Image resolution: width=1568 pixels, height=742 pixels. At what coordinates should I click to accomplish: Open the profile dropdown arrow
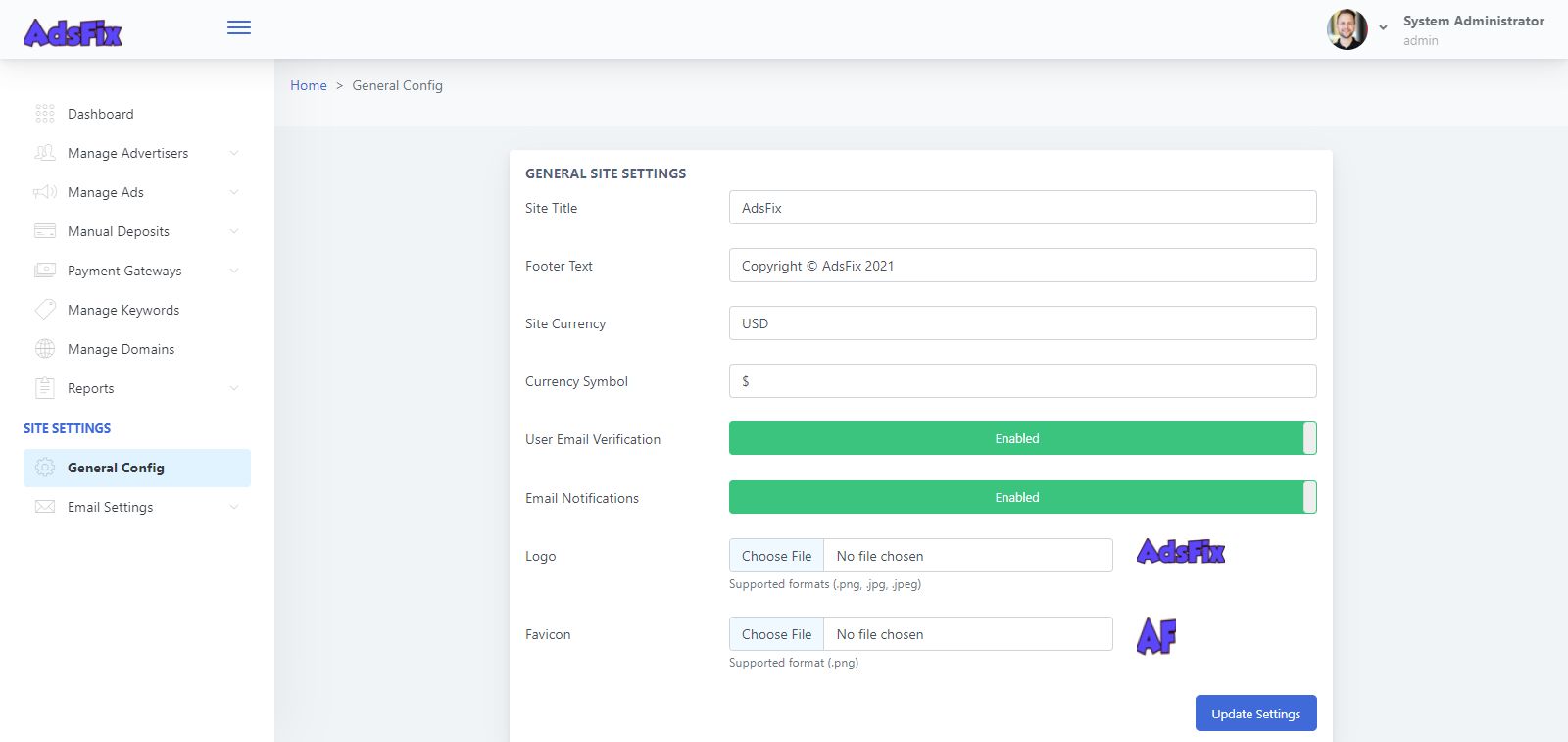click(1383, 28)
